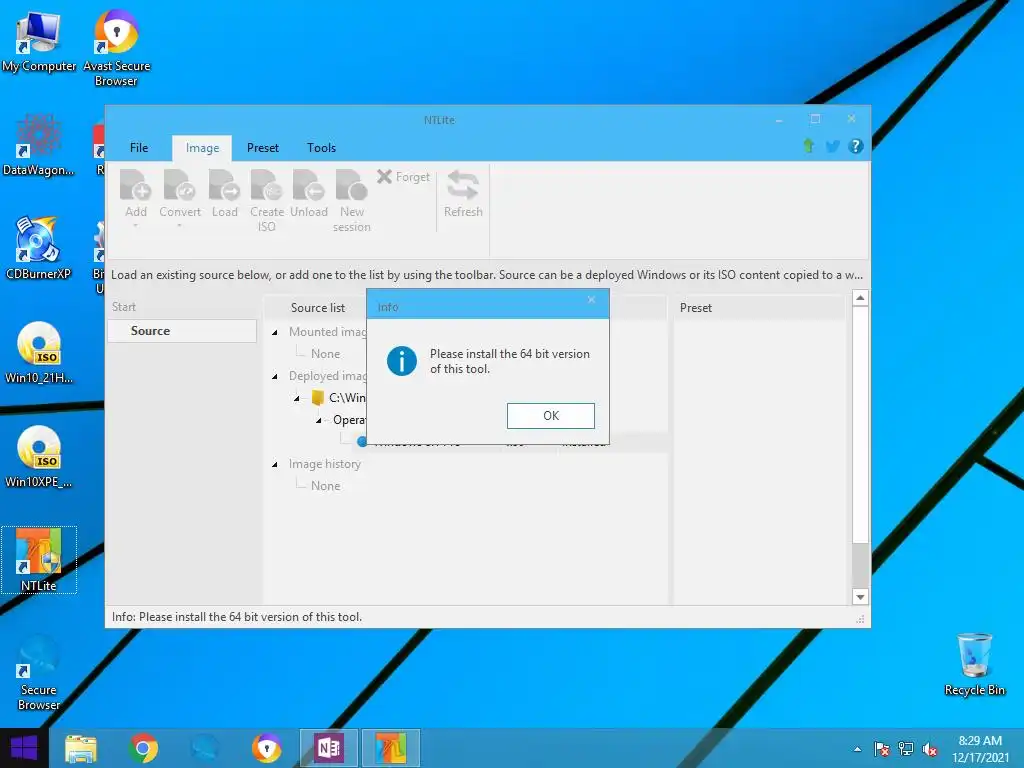Image resolution: width=1024 pixels, height=768 pixels.
Task: Open Avast Secure Browser desktop shortcut
Action: click(x=116, y=48)
